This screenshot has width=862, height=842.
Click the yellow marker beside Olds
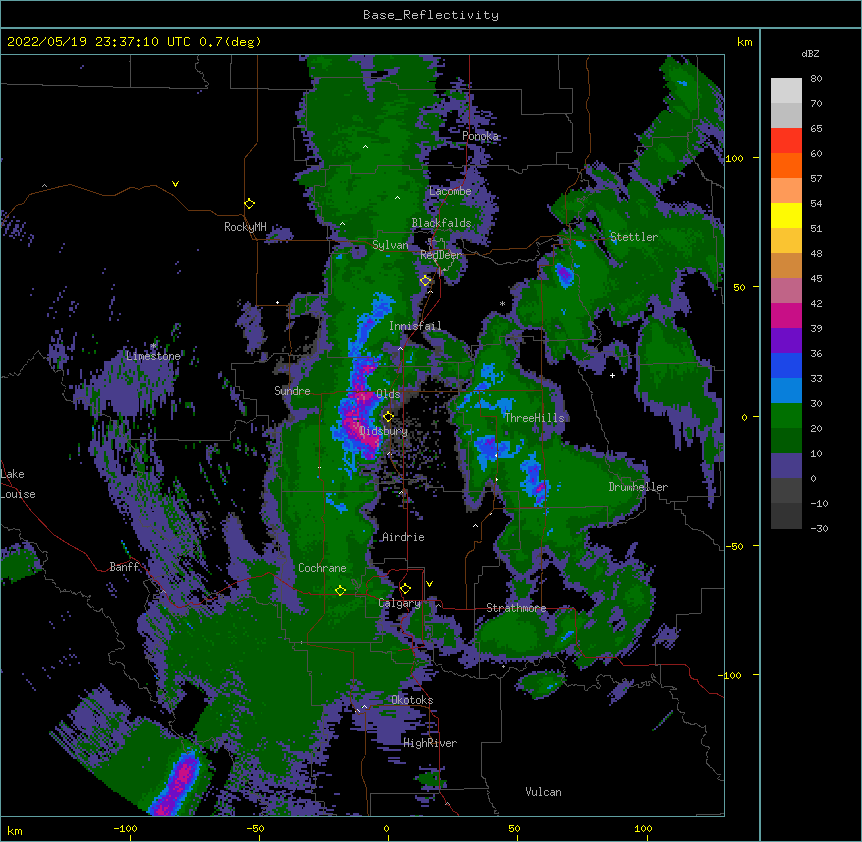(388, 417)
